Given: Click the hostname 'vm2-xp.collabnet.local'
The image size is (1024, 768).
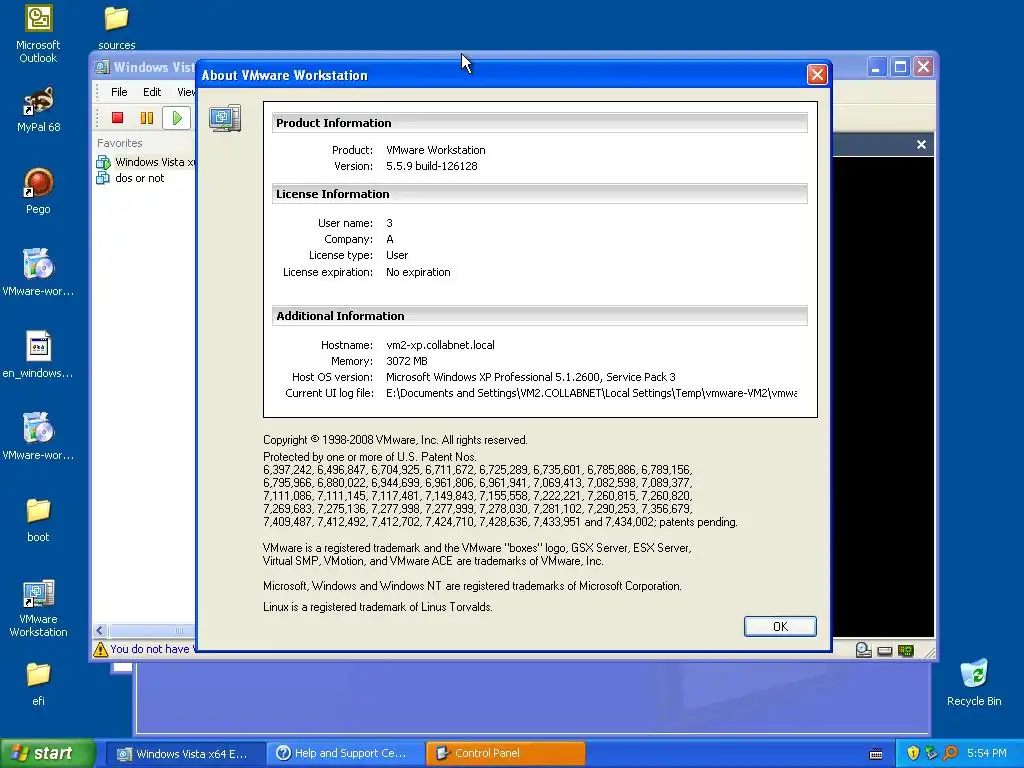Looking at the screenshot, I should click(x=440, y=345).
